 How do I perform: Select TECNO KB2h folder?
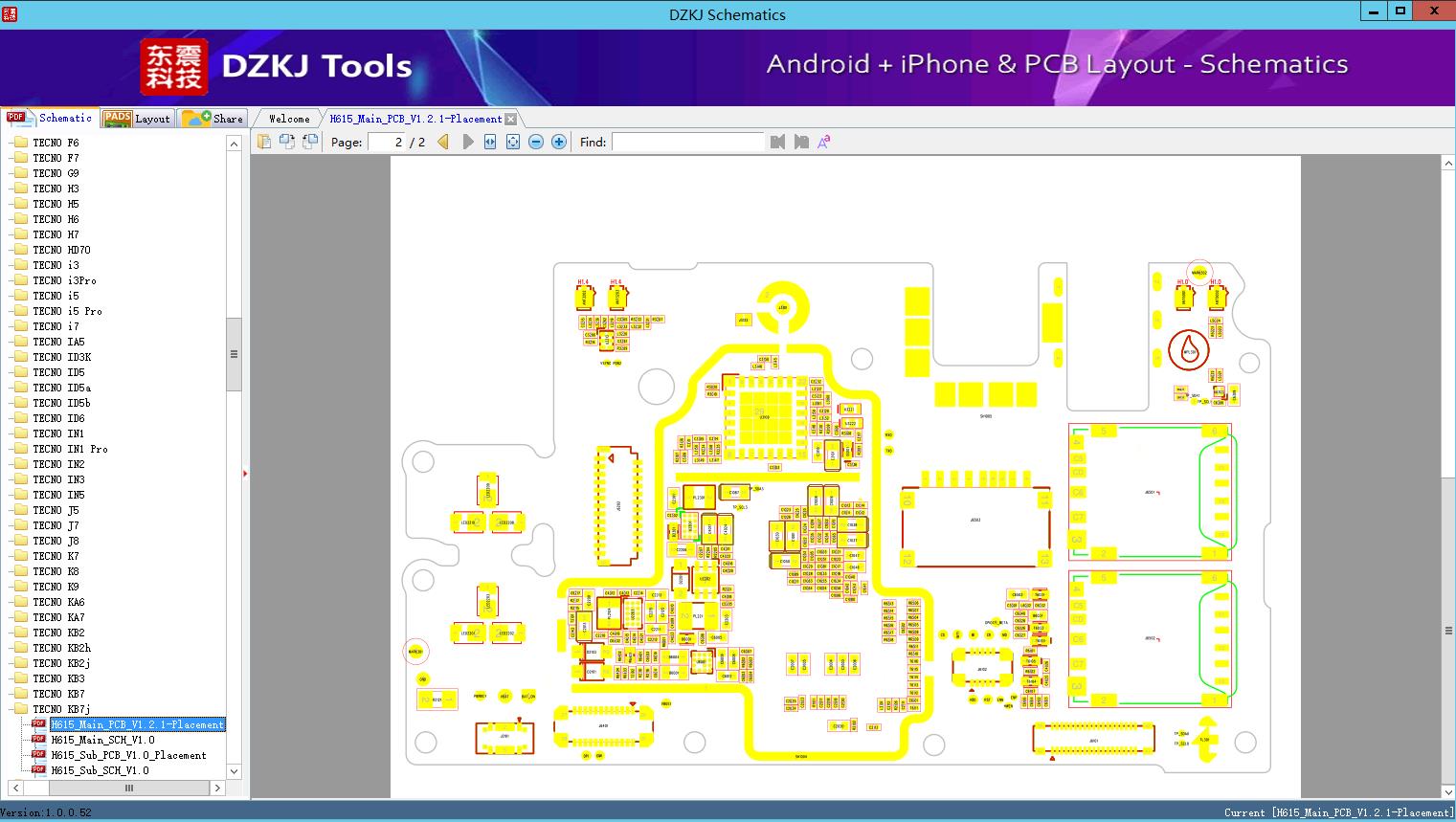tap(62, 648)
